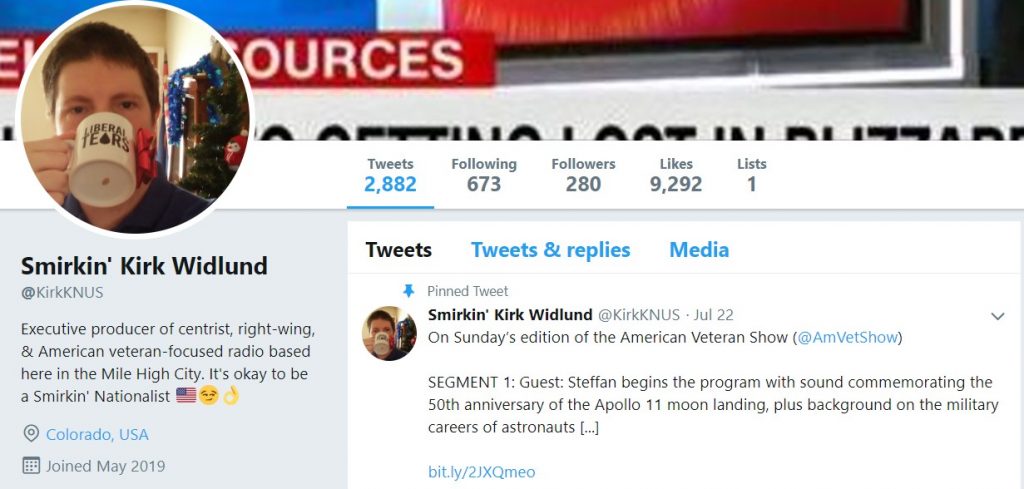Show the 280 Followers

[x=583, y=175]
